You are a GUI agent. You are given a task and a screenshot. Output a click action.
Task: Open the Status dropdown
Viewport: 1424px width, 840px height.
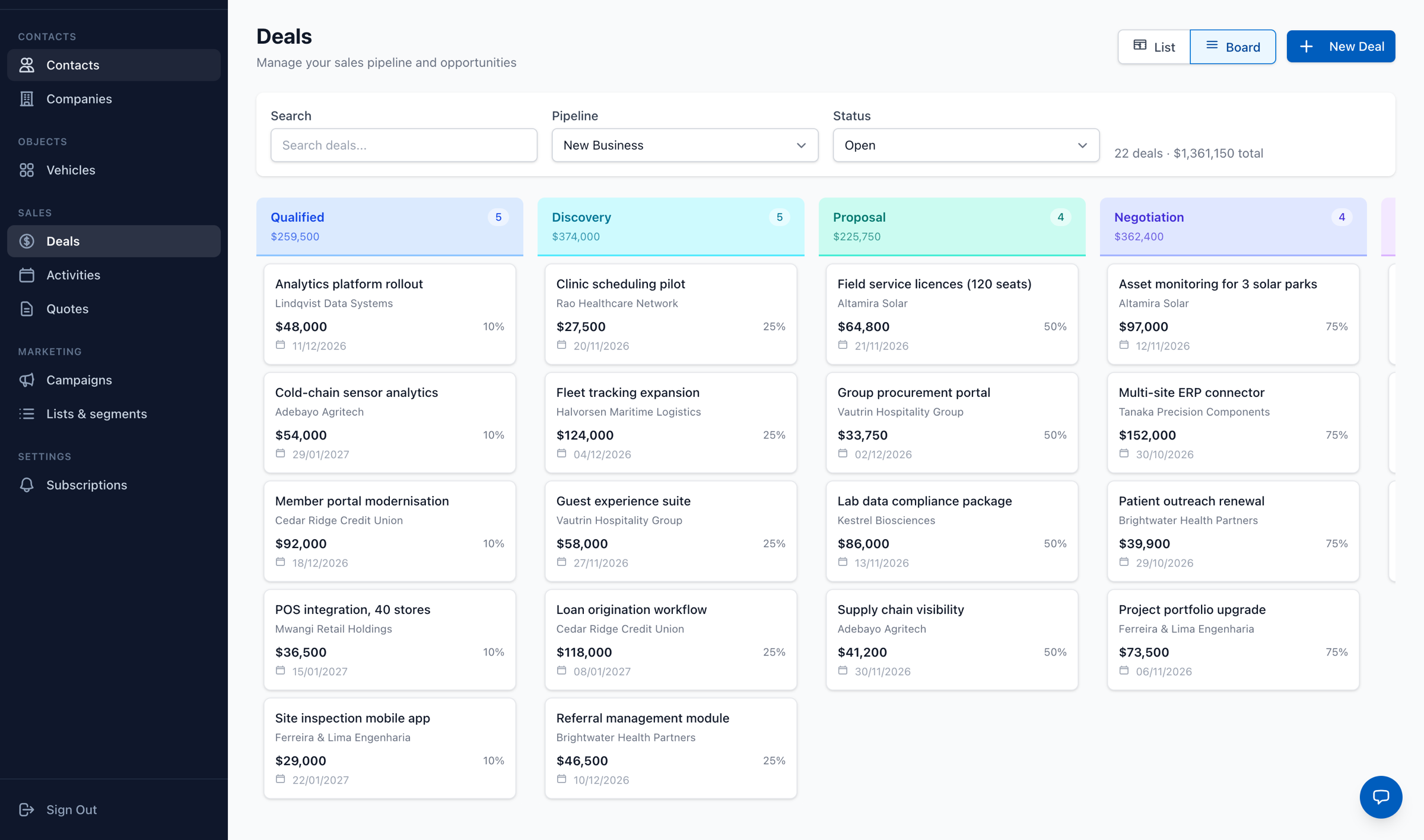pyautogui.click(x=966, y=145)
